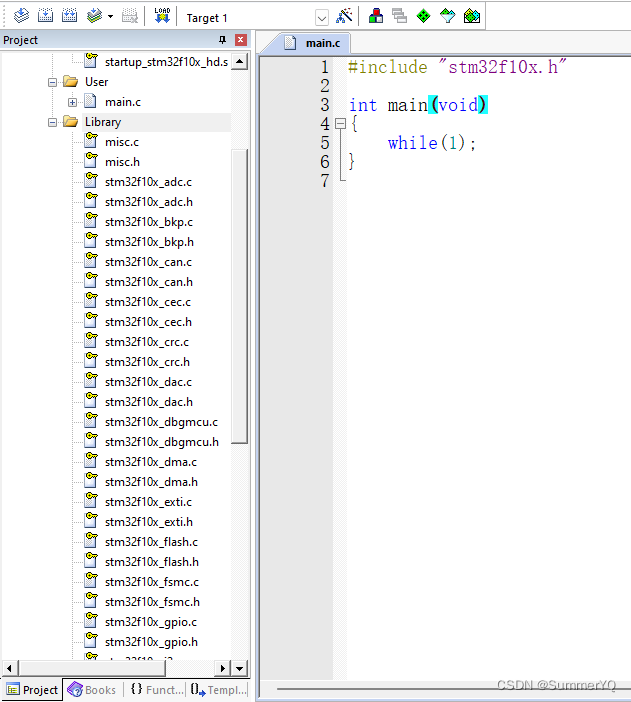Open the Pack Installer icon

(472, 16)
